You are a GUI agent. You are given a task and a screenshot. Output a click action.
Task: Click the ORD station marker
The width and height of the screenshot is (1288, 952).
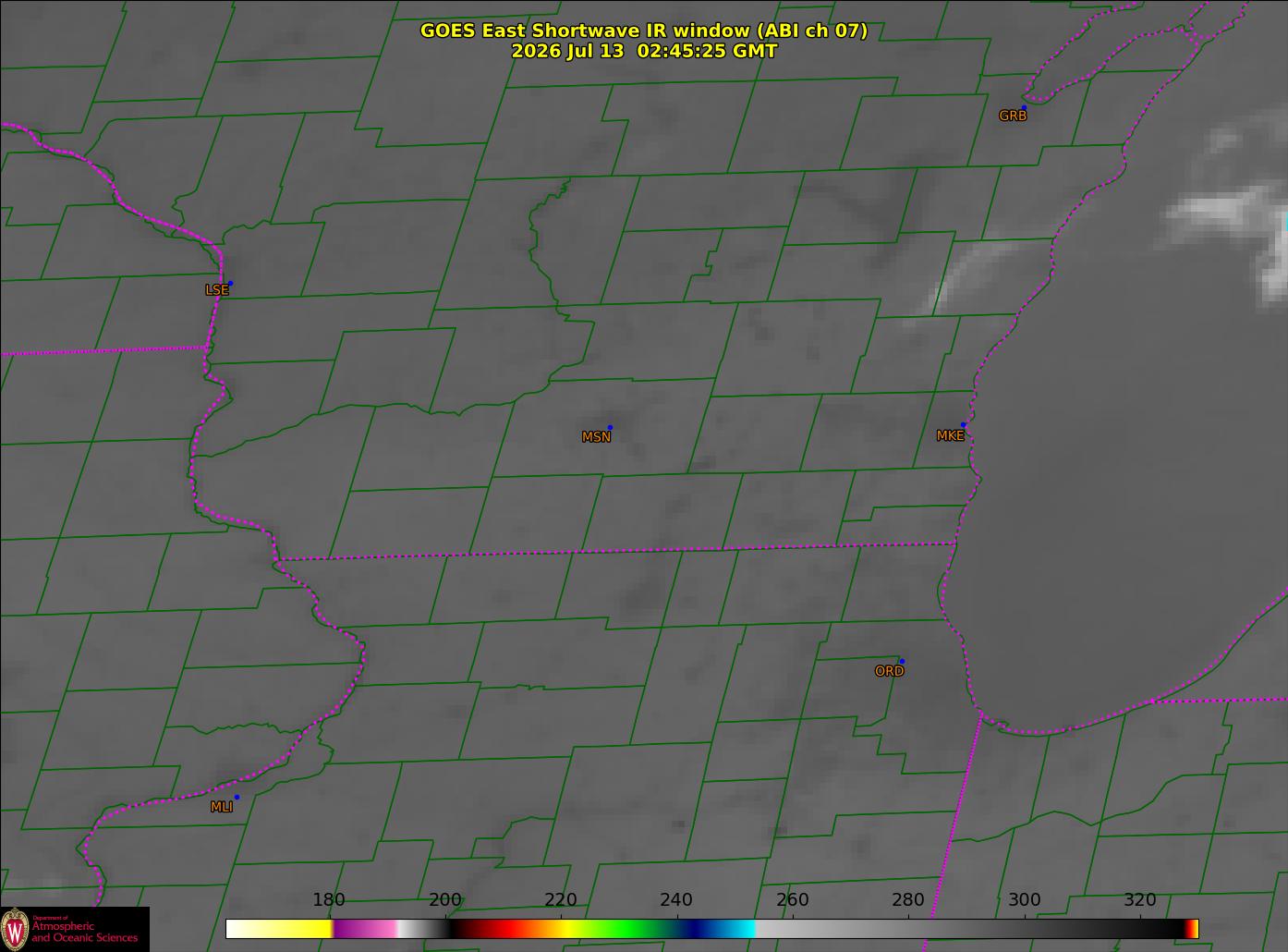[x=902, y=661]
